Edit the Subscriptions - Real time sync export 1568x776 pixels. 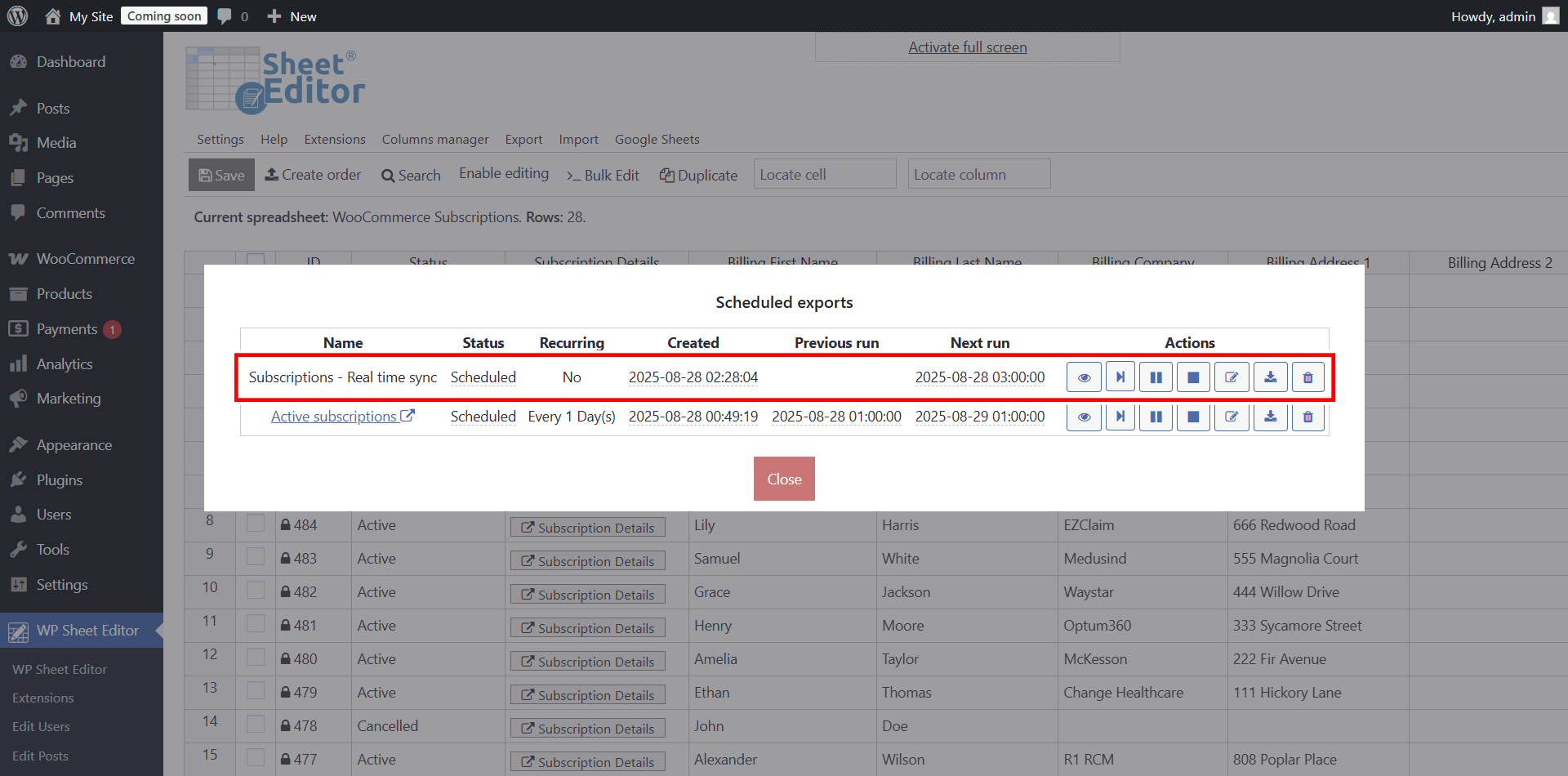pyautogui.click(x=1232, y=377)
